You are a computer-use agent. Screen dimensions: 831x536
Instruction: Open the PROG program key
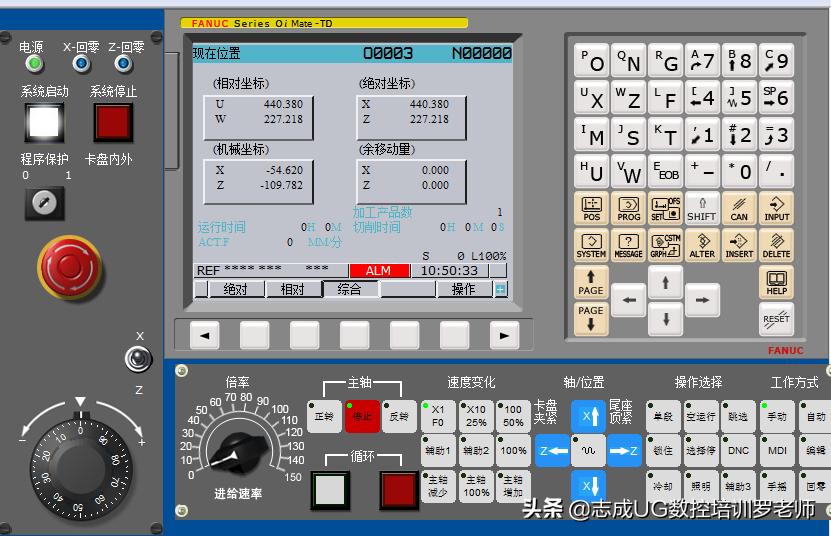pos(629,208)
